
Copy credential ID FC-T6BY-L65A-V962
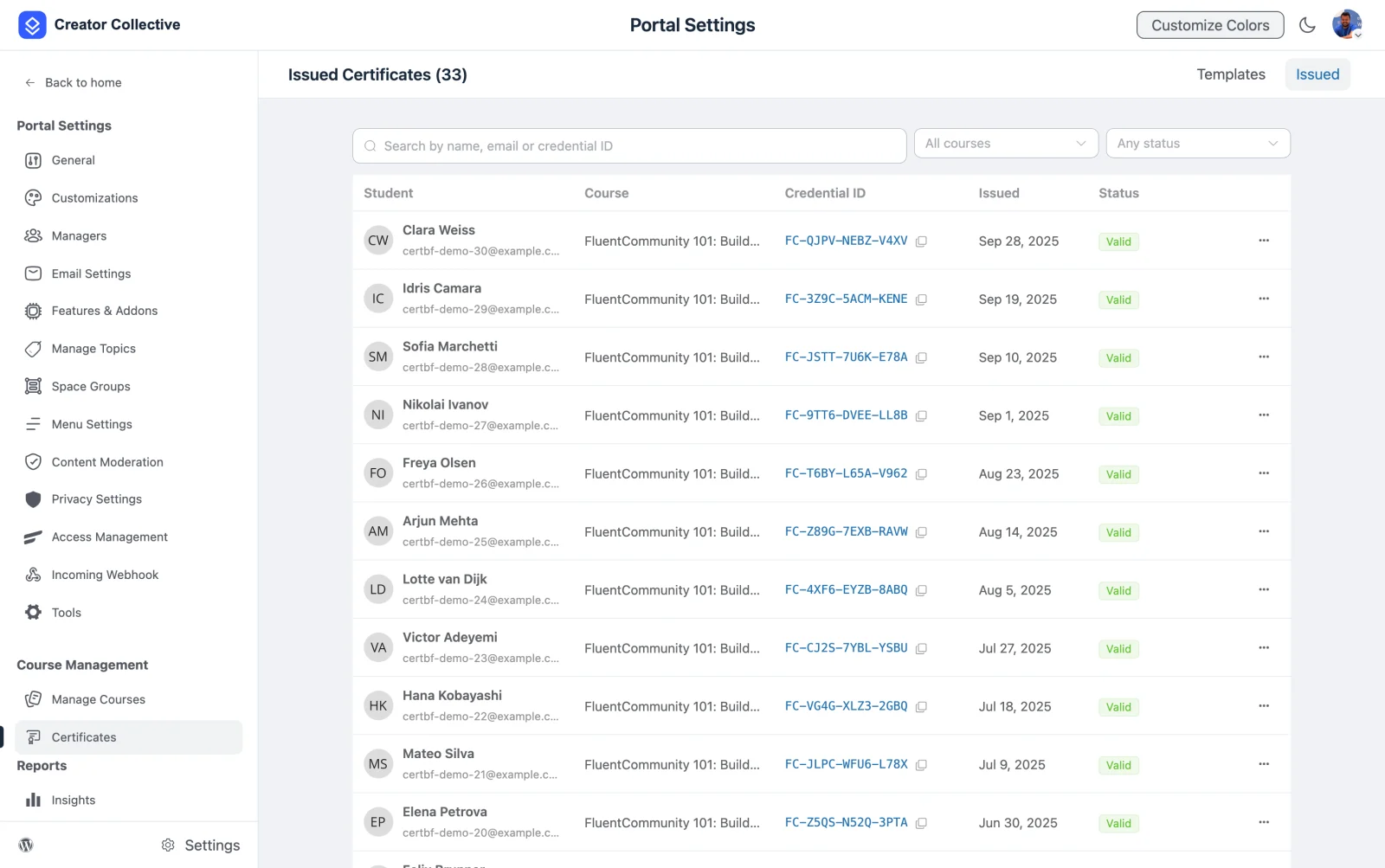tap(921, 474)
